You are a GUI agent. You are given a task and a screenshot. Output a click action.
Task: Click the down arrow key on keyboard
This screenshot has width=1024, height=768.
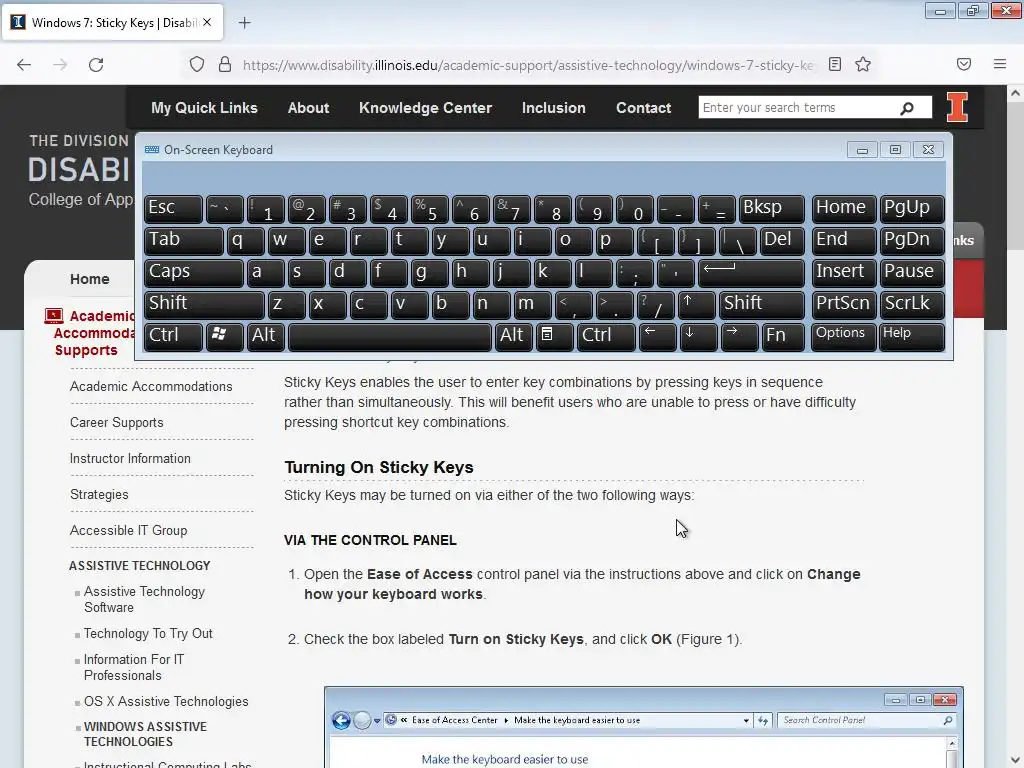697,336
